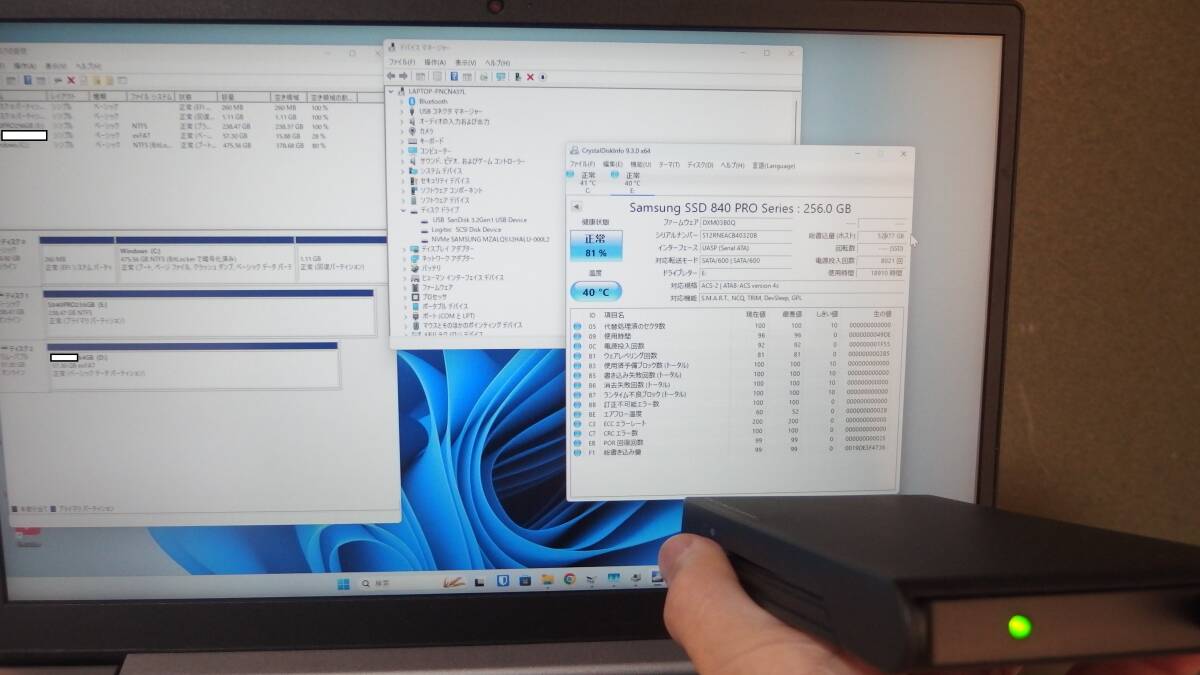Open 機能(U) menu in CrystalDiskInfo
Viewport: 1200px width, 675px height.
point(640,165)
